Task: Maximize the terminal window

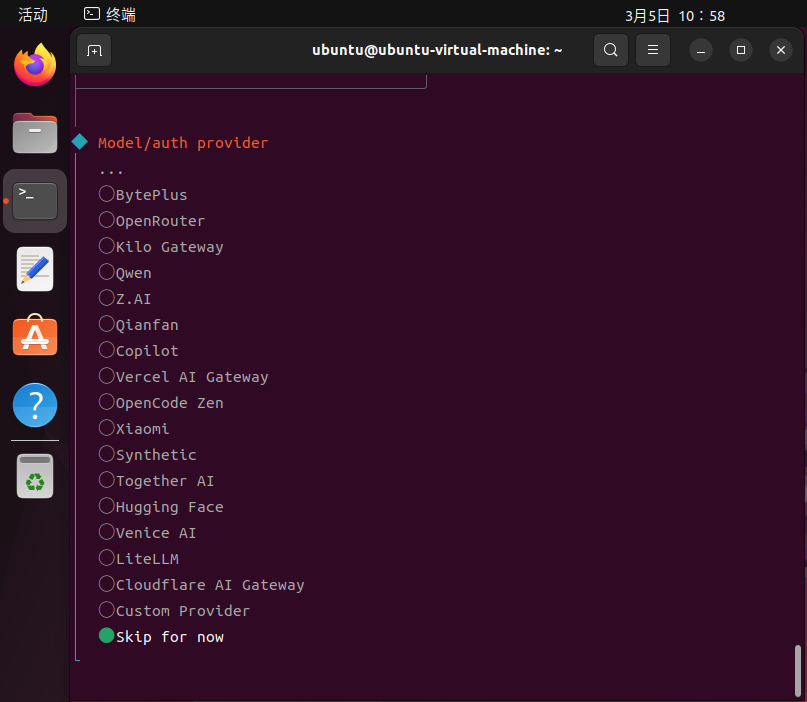Action: pos(741,50)
